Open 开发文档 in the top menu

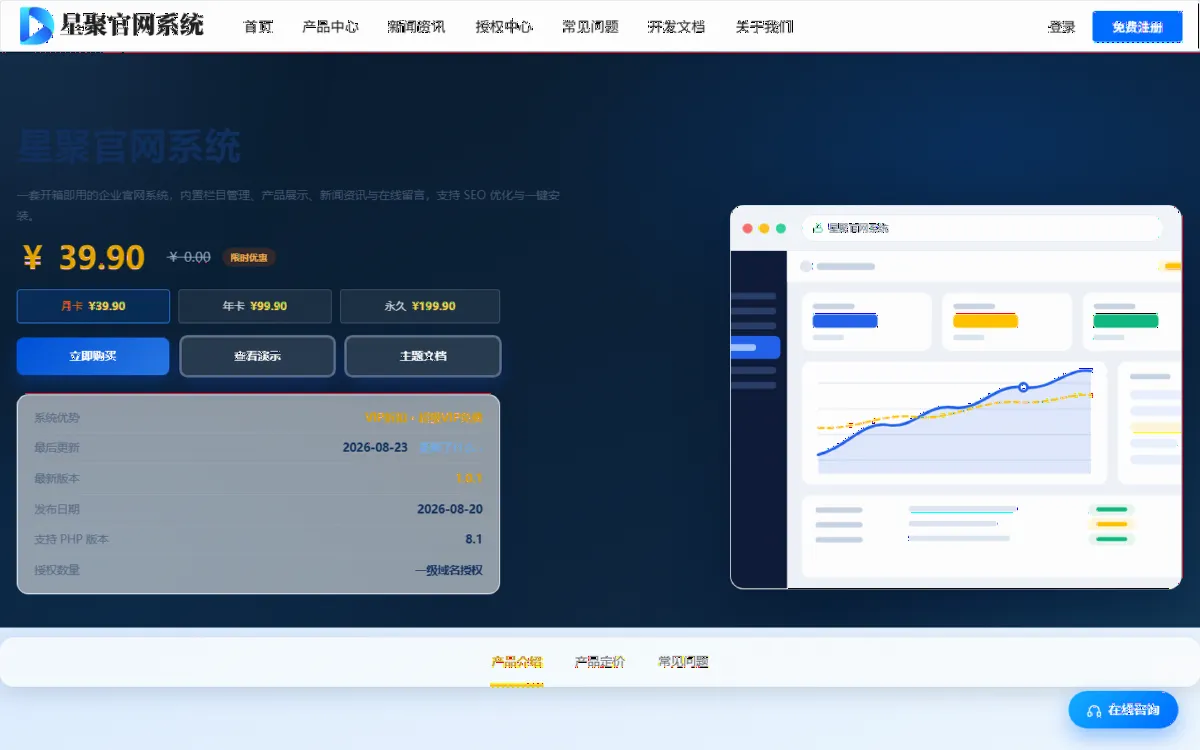click(676, 27)
